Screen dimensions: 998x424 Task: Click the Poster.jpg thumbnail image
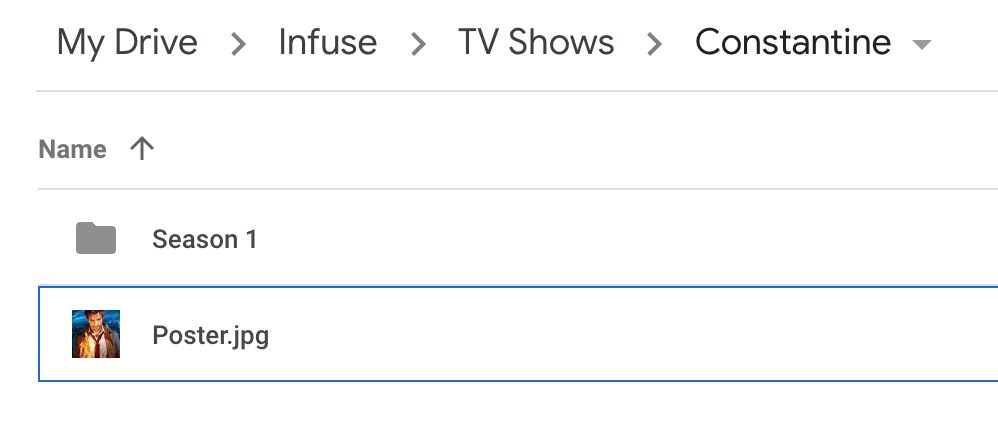point(96,334)
